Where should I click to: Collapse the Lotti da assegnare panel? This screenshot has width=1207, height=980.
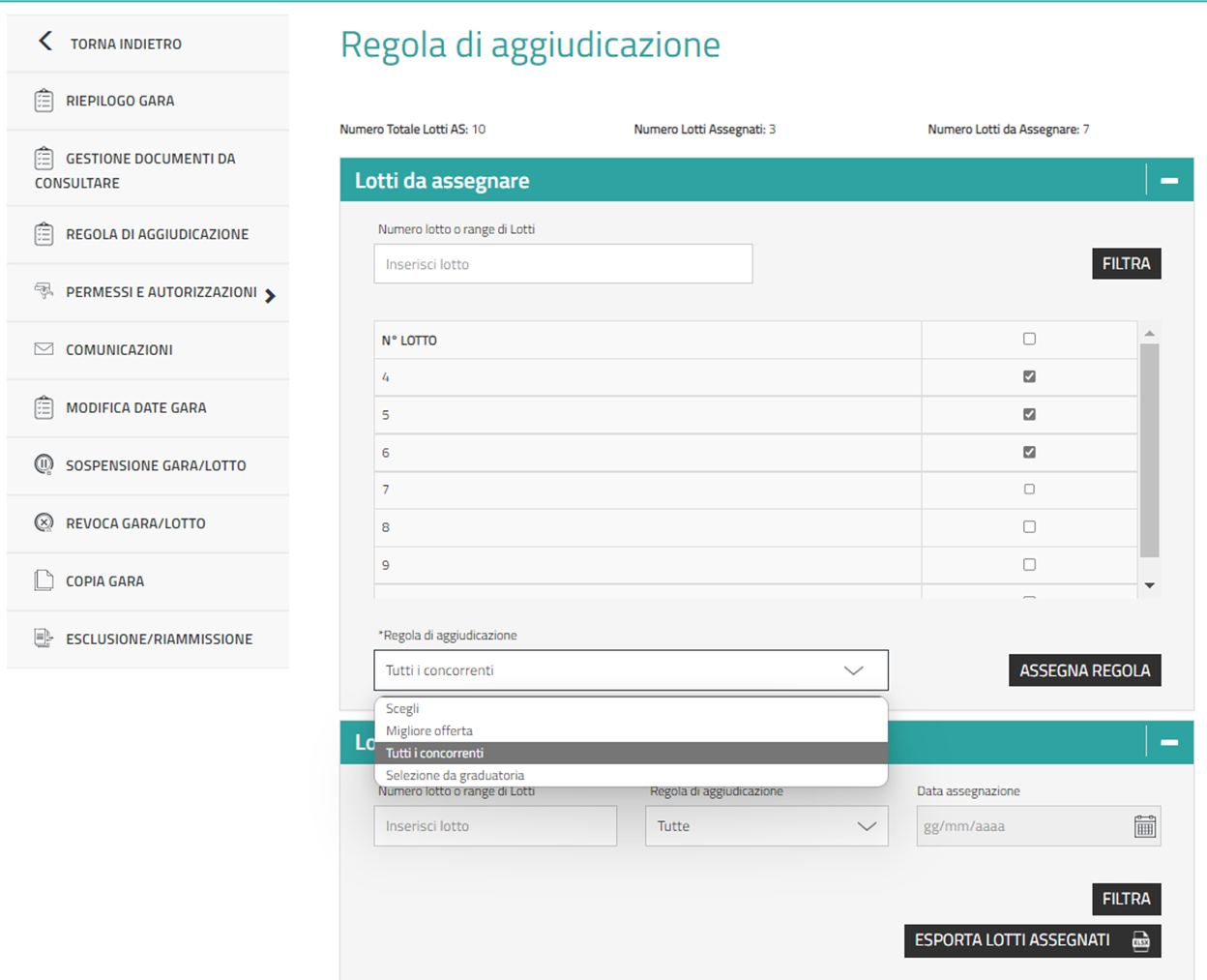point(1169,181)
